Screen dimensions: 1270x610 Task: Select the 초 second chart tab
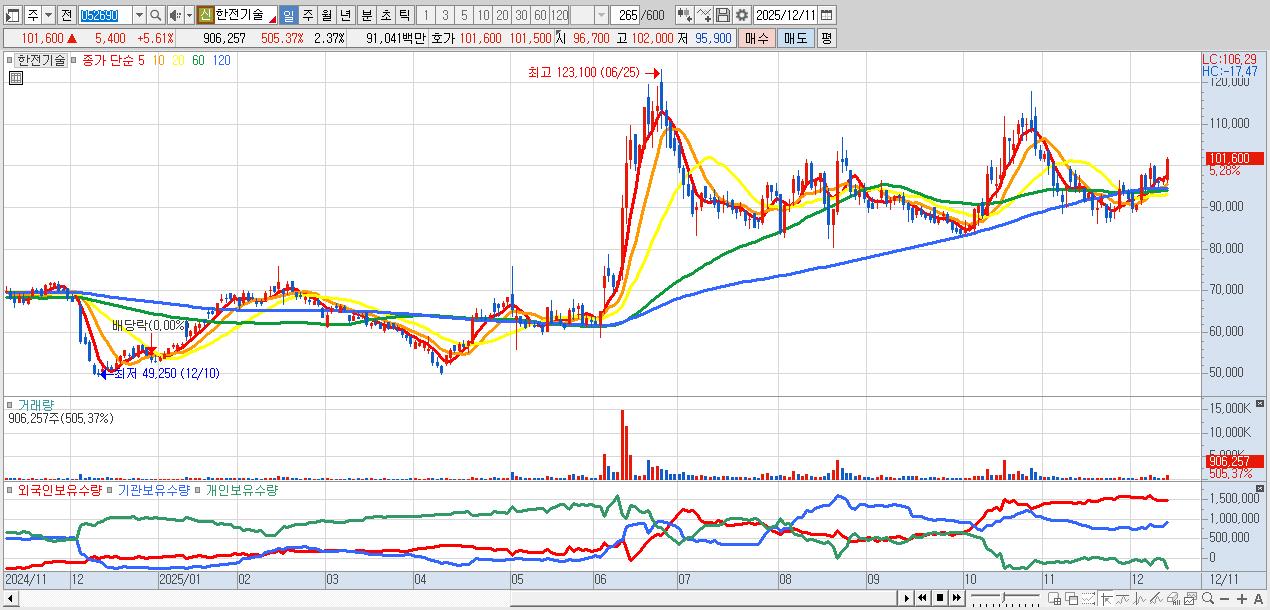click(x=385, y=15)
